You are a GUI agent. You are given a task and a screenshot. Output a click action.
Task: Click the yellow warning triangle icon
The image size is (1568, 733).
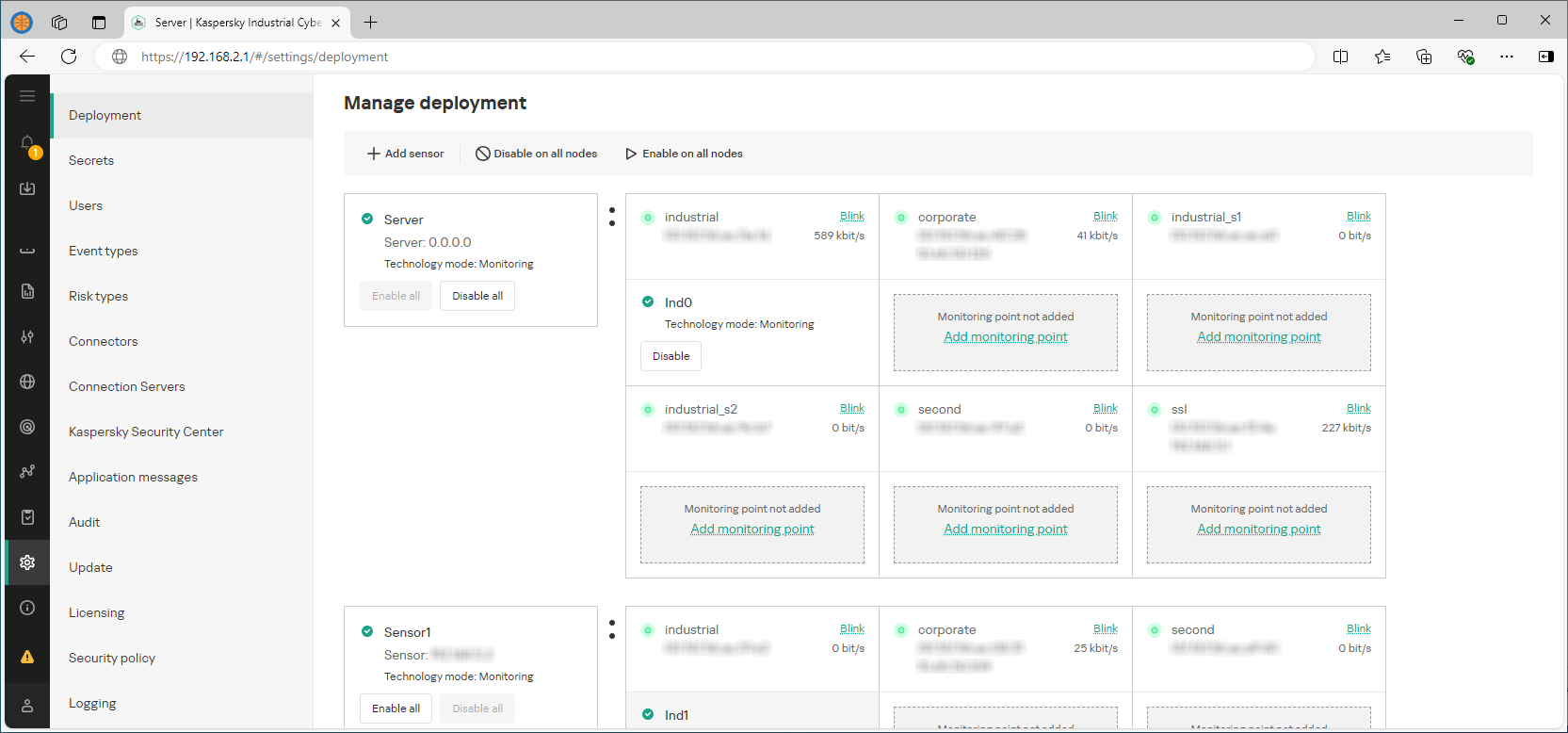(27, 657)
